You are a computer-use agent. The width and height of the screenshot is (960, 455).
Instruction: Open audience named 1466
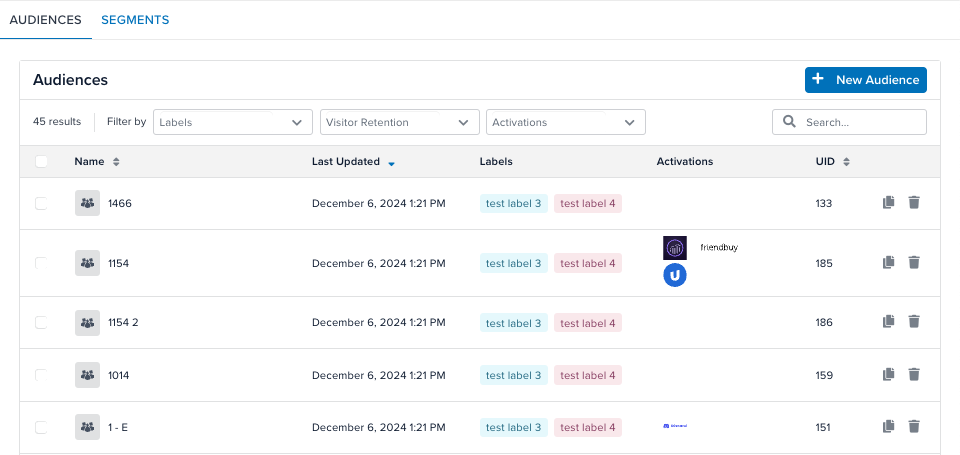tap(119, 203)
